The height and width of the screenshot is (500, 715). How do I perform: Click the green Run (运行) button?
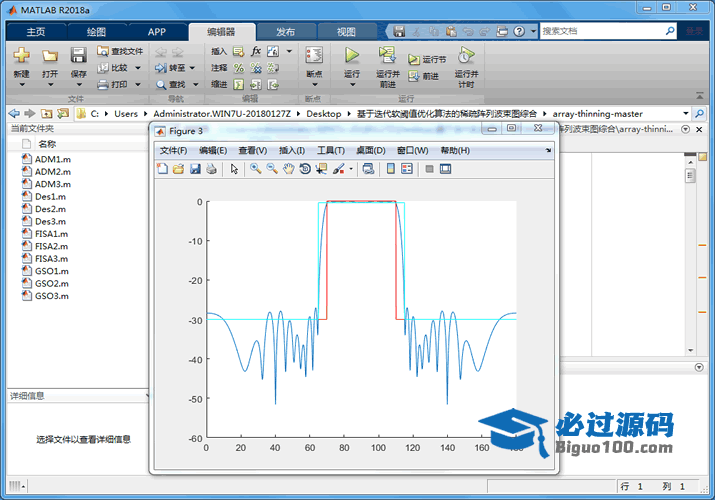tap(352, 56)
